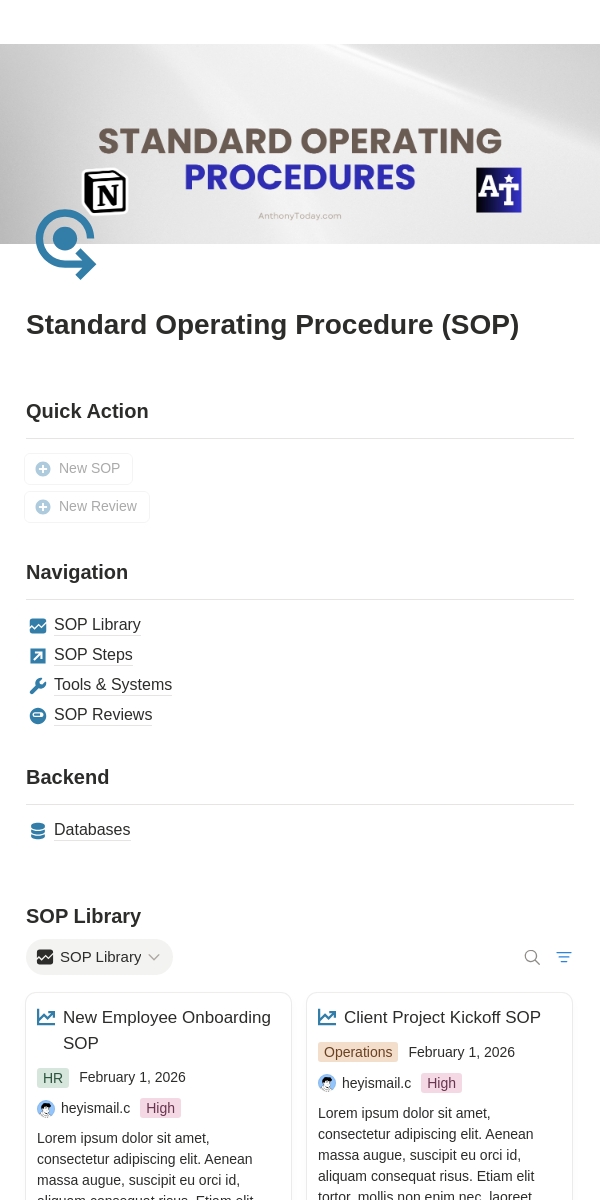
Task: Click the New Review button
Action: pos(87,507)
